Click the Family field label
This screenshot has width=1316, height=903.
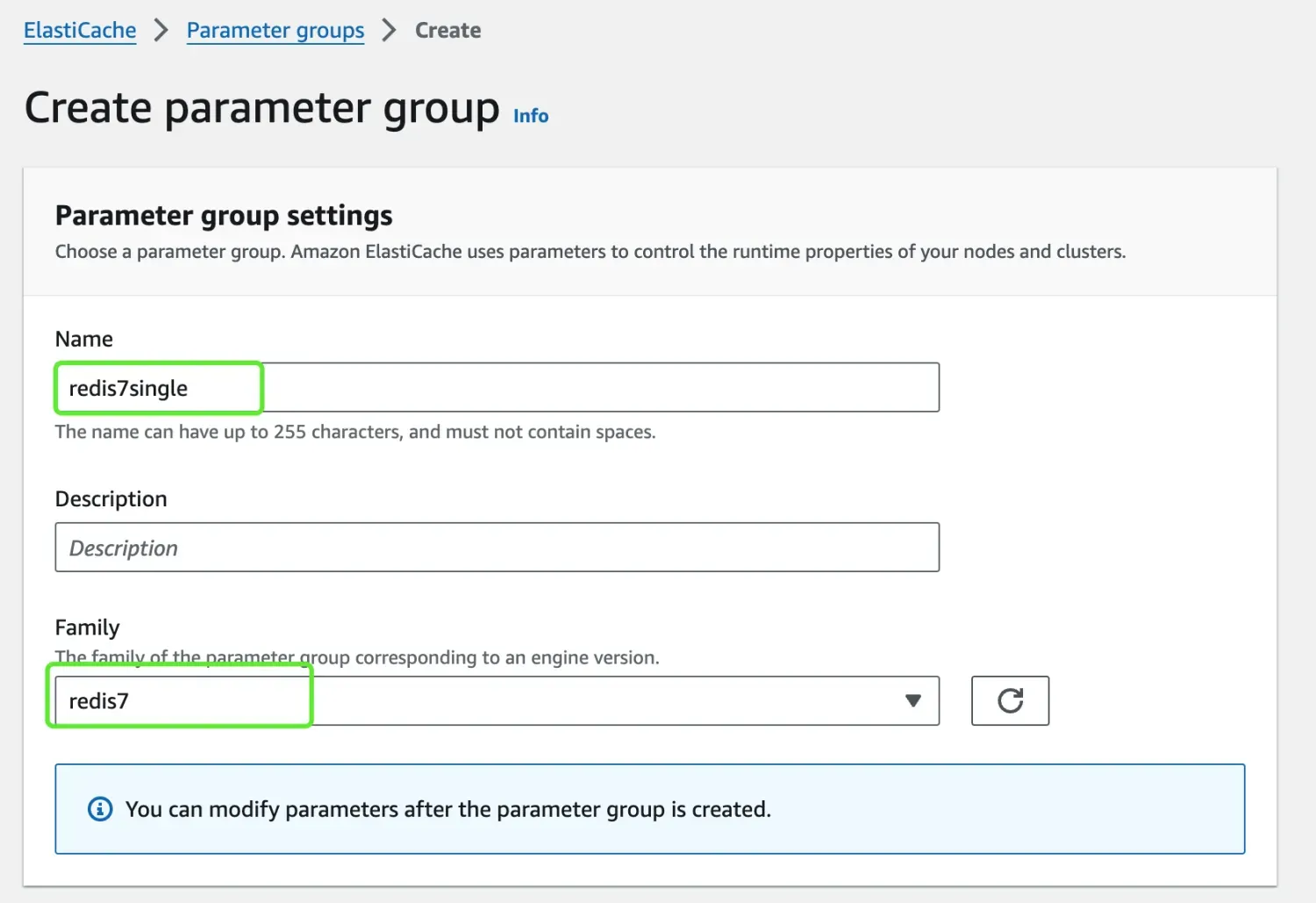pos(88,627)
